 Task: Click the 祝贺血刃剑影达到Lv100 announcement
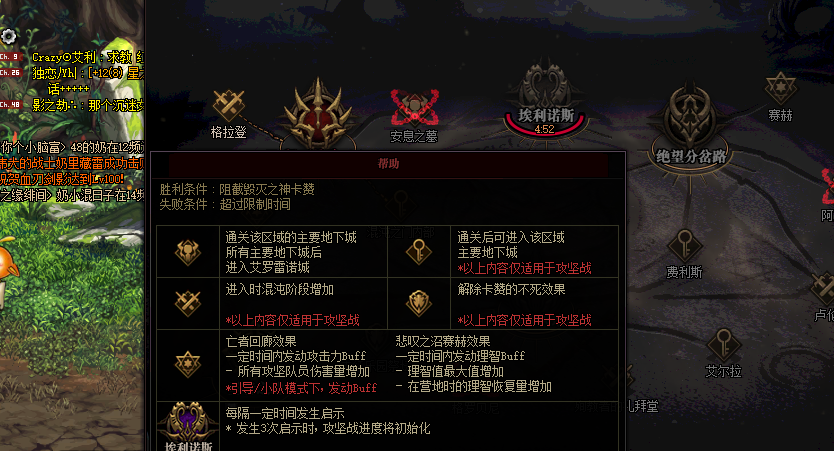pos(62,179)
